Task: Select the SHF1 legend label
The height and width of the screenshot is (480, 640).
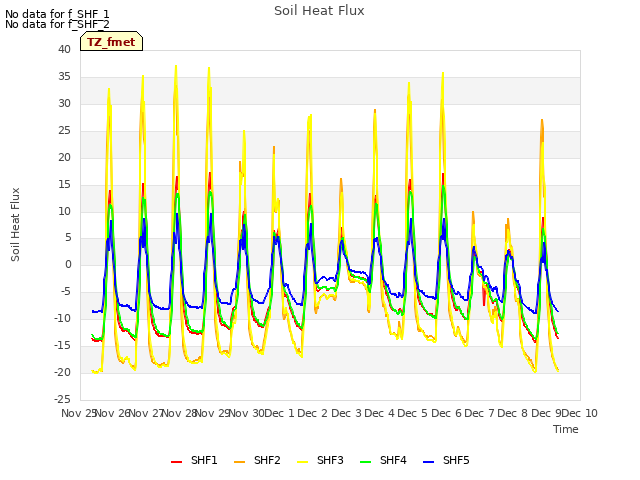Action: tap(204, 460)
